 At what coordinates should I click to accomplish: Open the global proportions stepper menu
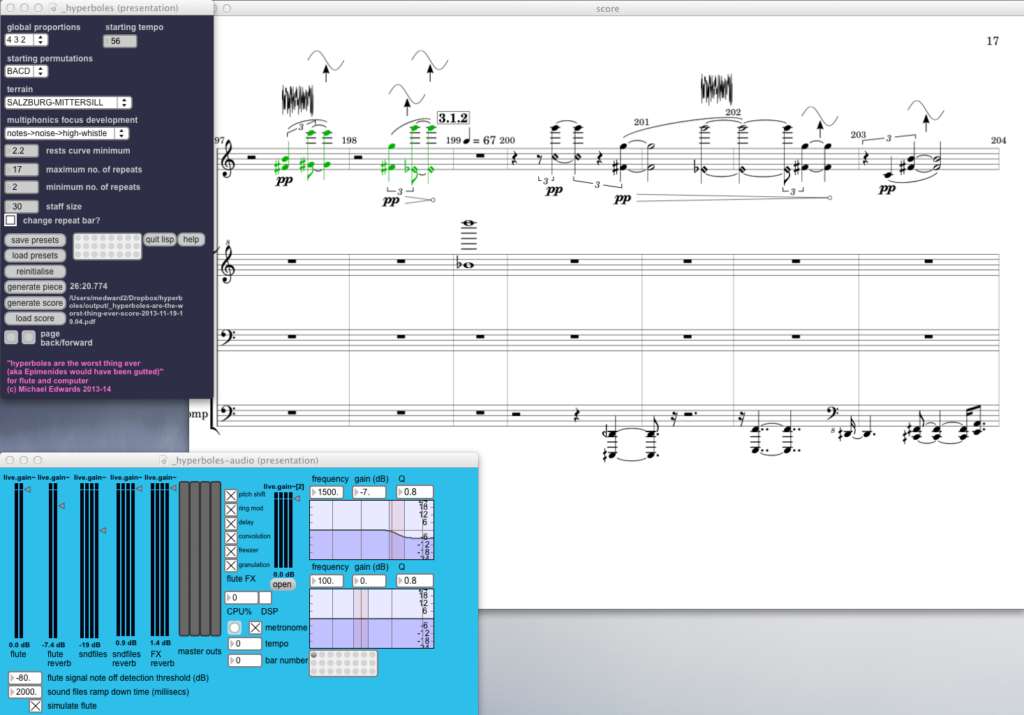26,40
